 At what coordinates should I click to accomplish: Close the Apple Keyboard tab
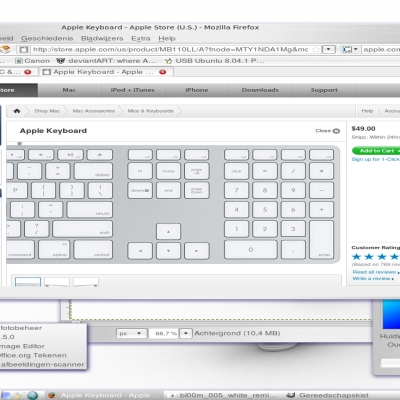(163, 72)
